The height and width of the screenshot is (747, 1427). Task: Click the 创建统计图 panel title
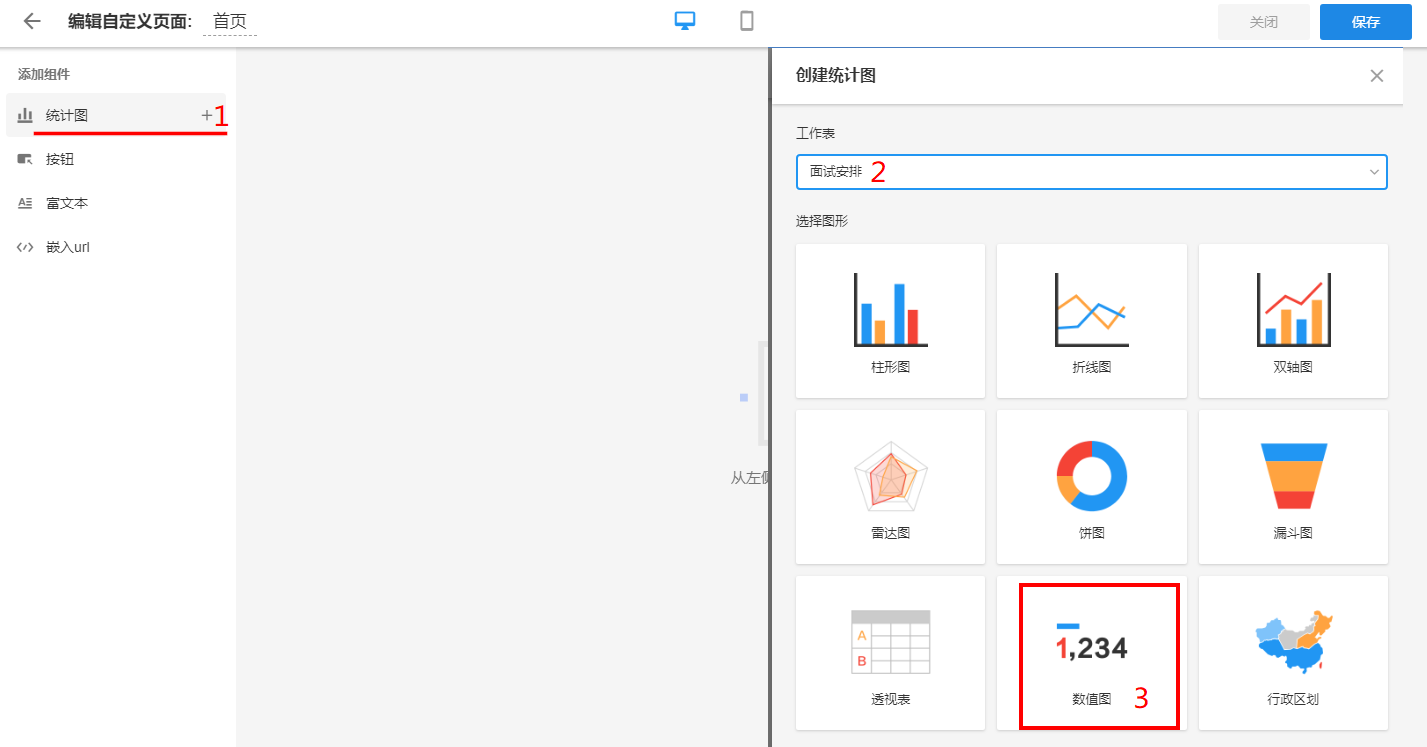click(835, 75)
